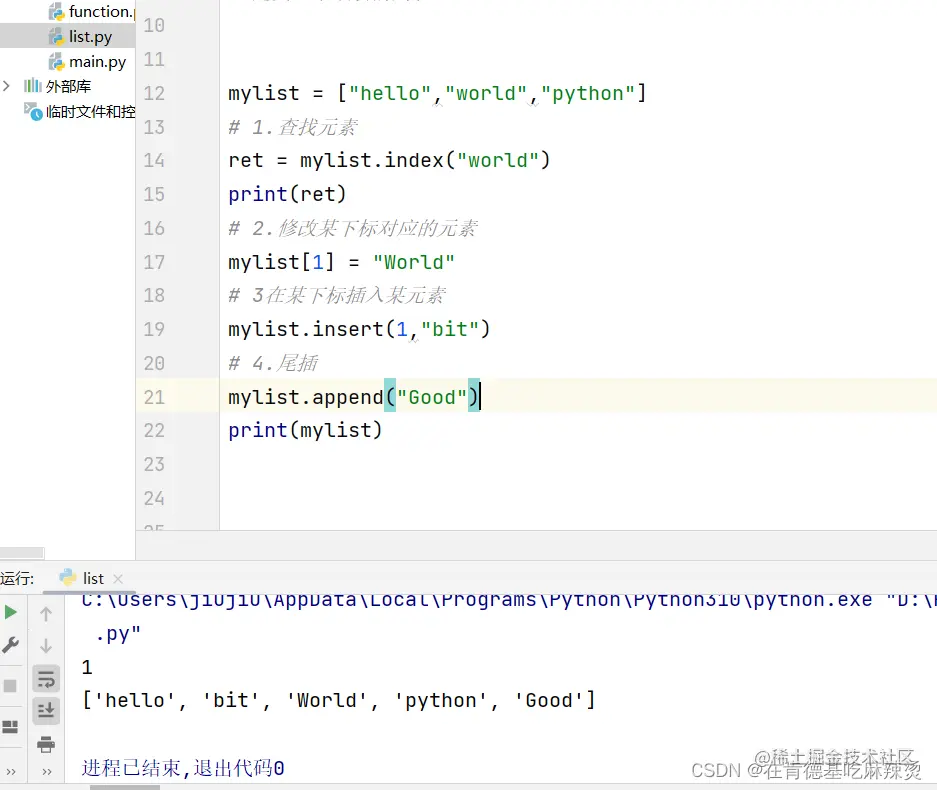
Task: Open list.py in the project tree
Action: pos(90,36)
